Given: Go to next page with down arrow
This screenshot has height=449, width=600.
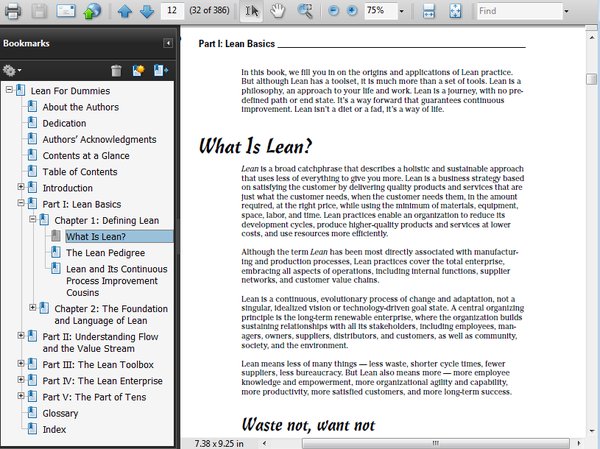Looking at the screenshot, I should (147, 11).
